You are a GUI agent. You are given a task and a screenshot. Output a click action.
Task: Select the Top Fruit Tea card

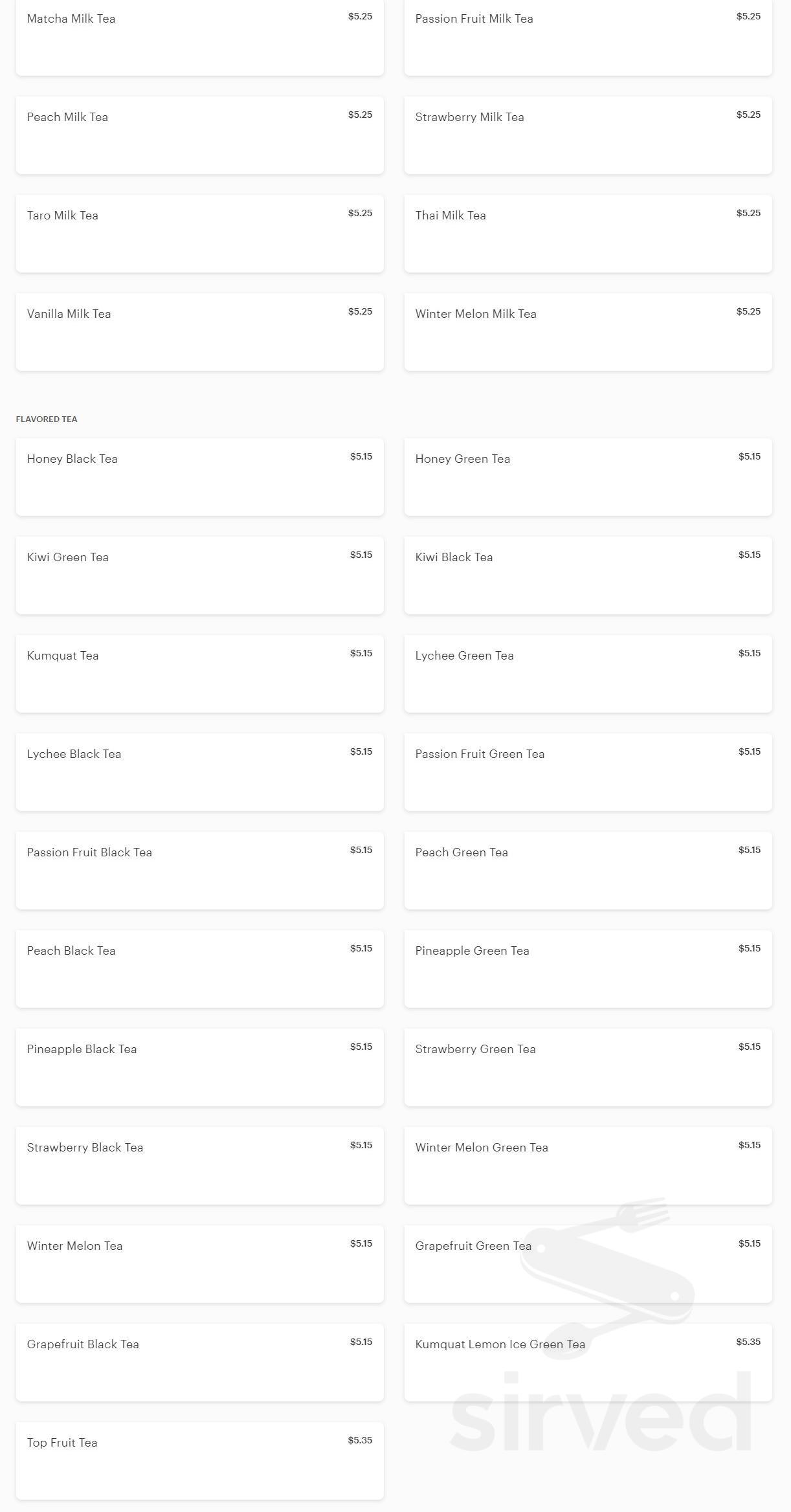coord(199,1460)
